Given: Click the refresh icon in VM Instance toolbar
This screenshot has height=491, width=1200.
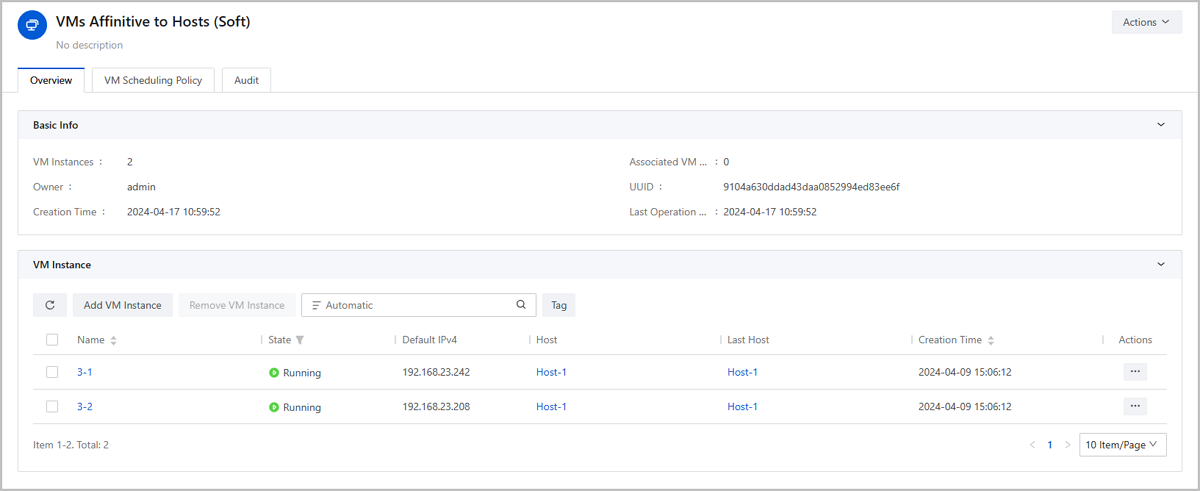Looking at the screenshot, I should point(50,305).
